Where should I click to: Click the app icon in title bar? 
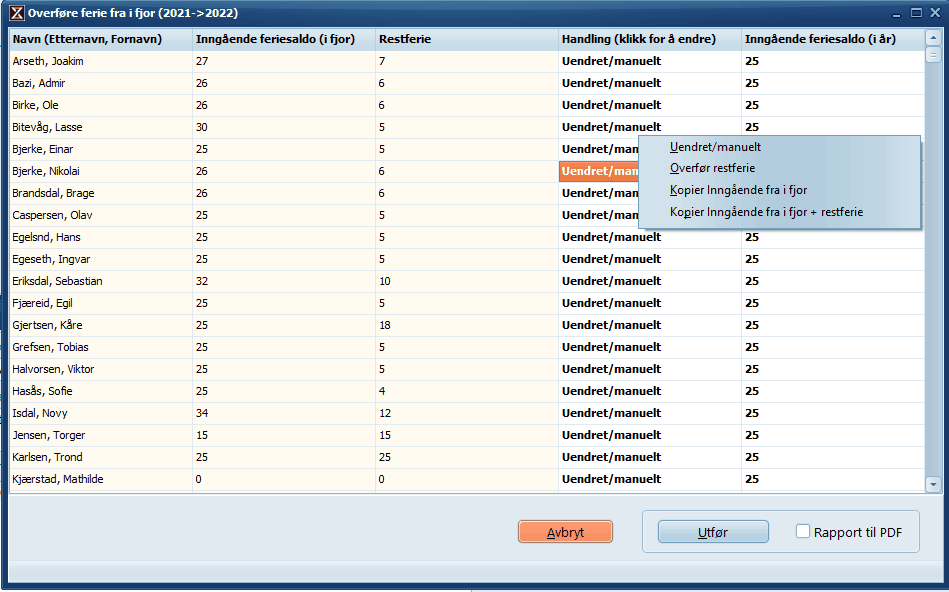(16, 13)
